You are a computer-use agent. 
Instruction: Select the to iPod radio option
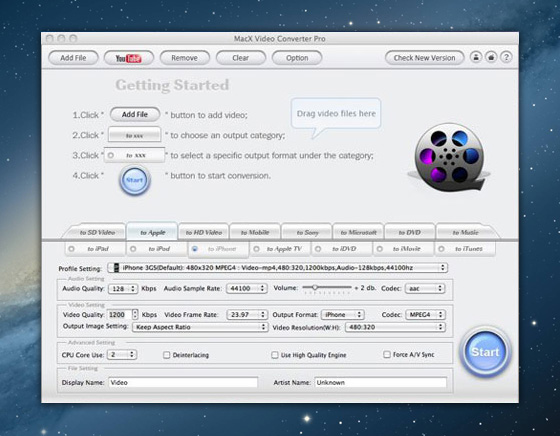click(x=133, y=249)
